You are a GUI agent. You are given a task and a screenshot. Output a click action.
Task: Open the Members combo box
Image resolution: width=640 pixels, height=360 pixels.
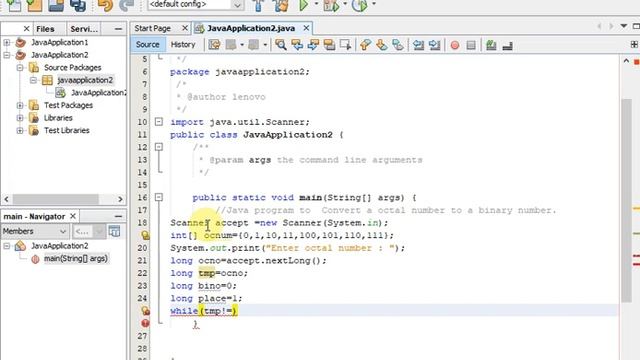click(x=35, y=231)
